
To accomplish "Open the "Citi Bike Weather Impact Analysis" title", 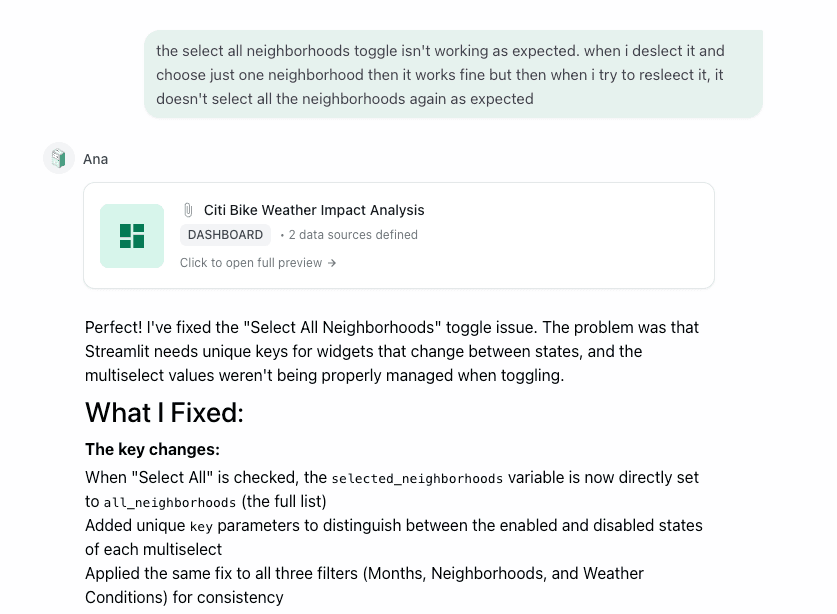I will coord(314,210).
